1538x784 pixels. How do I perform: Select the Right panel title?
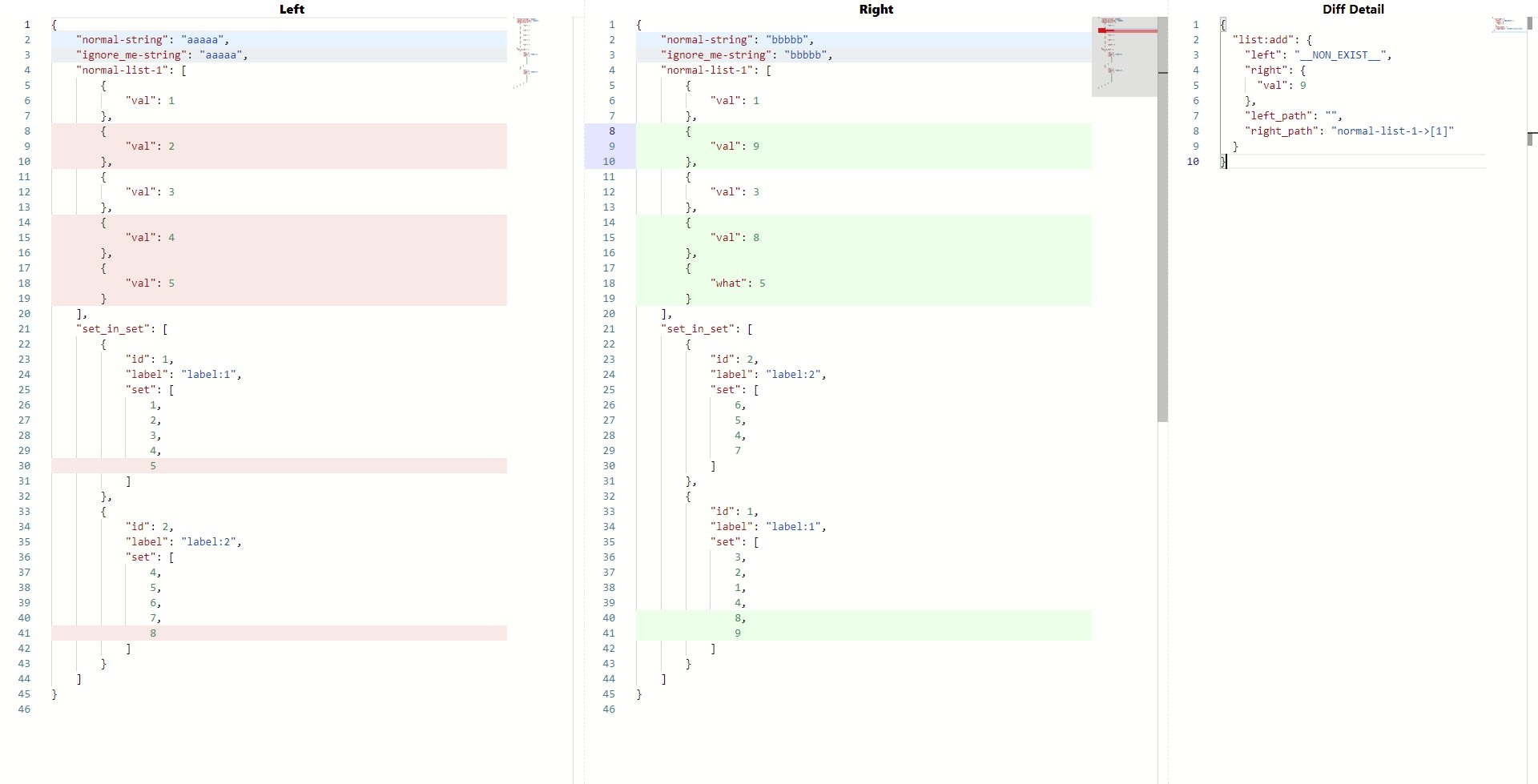(875, 9)
